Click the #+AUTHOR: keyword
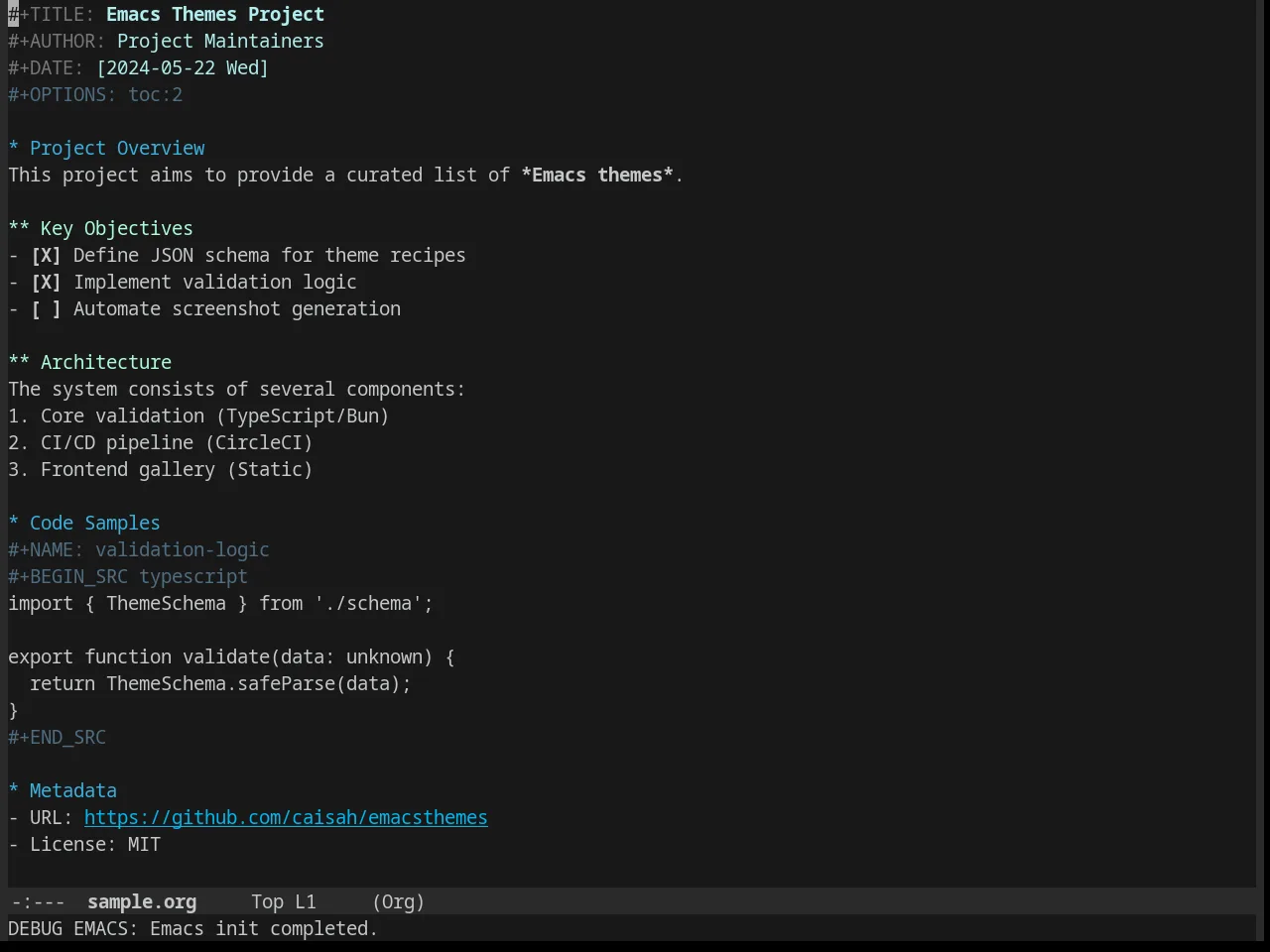The height and width of the screenshot is (952, 1270). (x=58, y=41)
